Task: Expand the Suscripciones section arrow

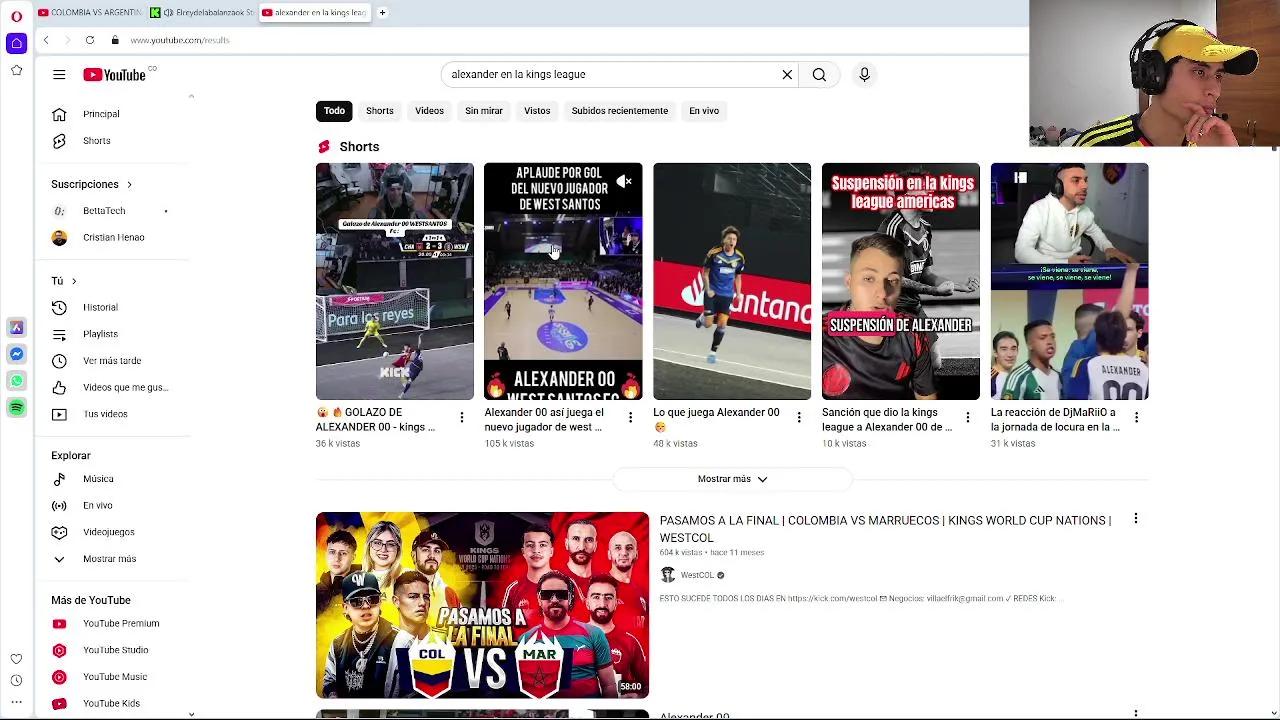Action: 129,184
